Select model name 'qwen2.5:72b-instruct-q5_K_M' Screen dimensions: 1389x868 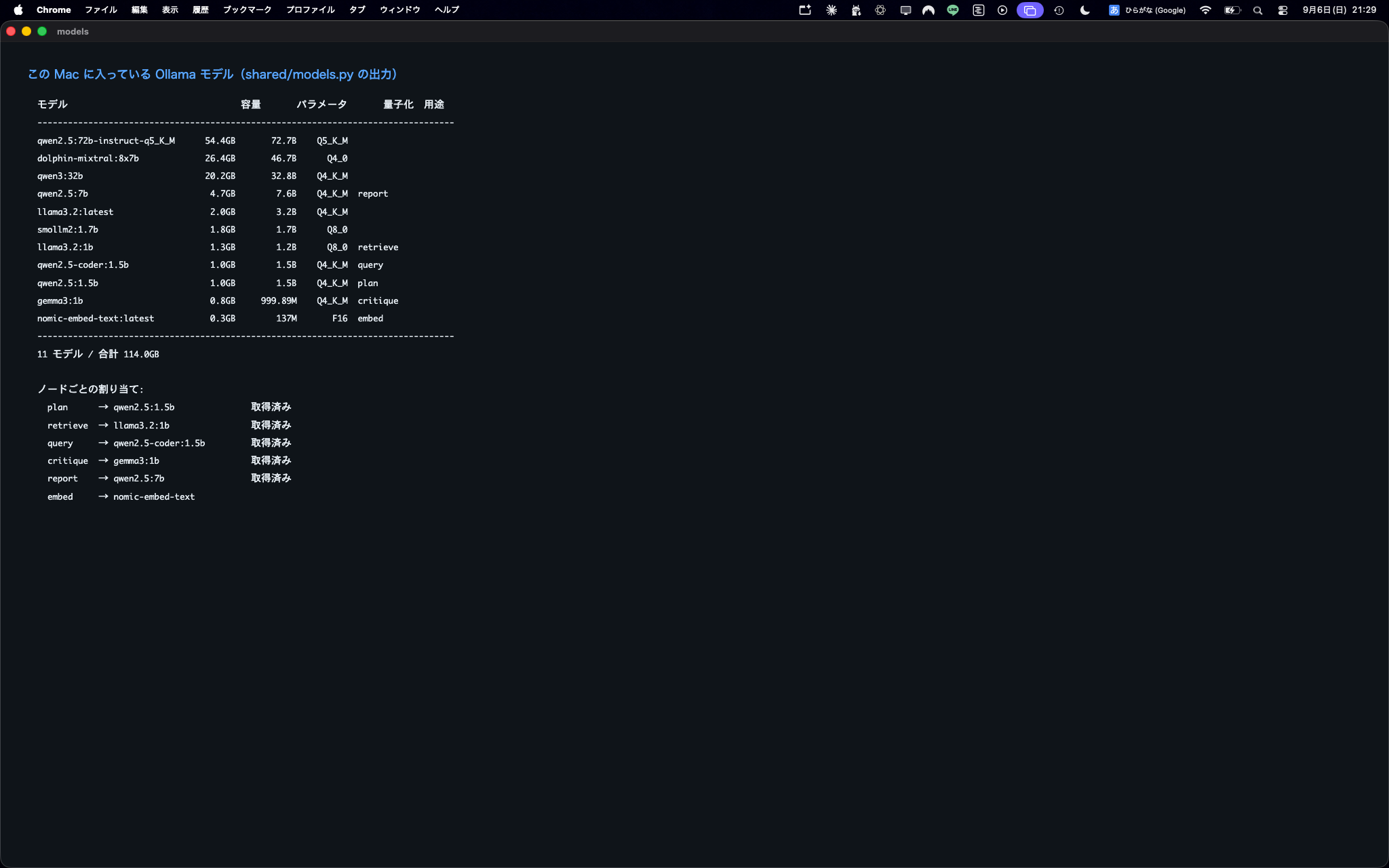(106, 141)
